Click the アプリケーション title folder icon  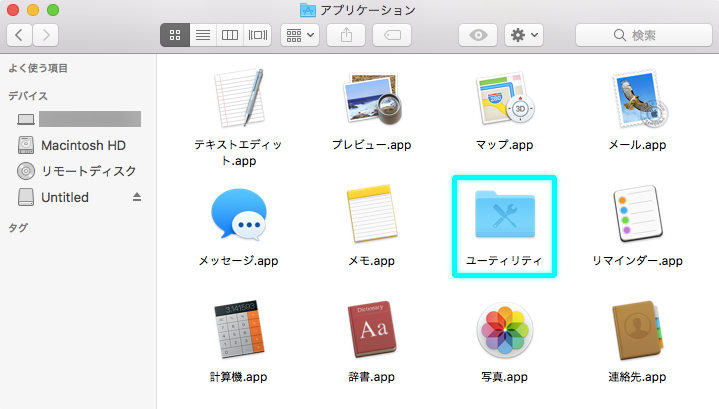coord(307,10)
